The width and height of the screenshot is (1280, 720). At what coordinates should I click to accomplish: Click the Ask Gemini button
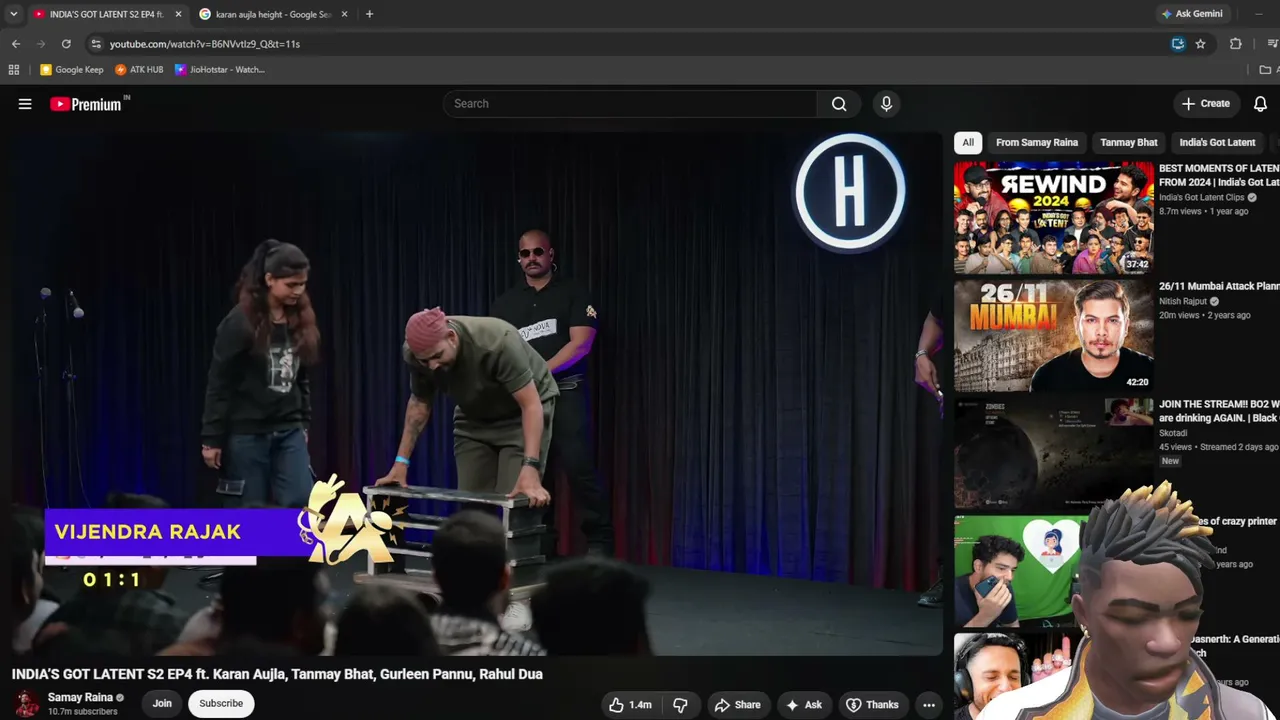1192,14
